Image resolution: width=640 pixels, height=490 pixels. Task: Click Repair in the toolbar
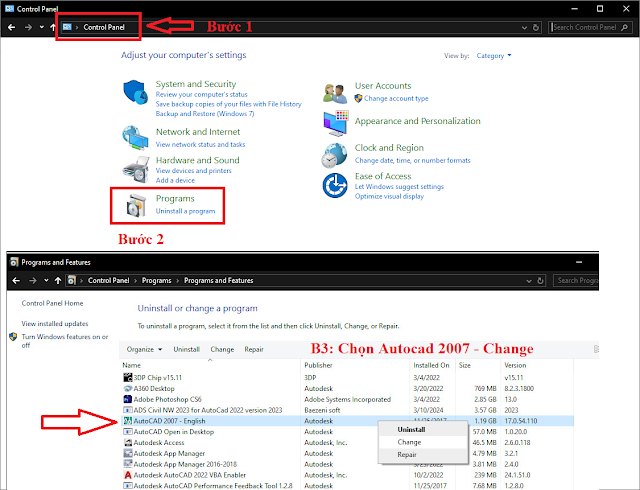(x=254, y=349)
